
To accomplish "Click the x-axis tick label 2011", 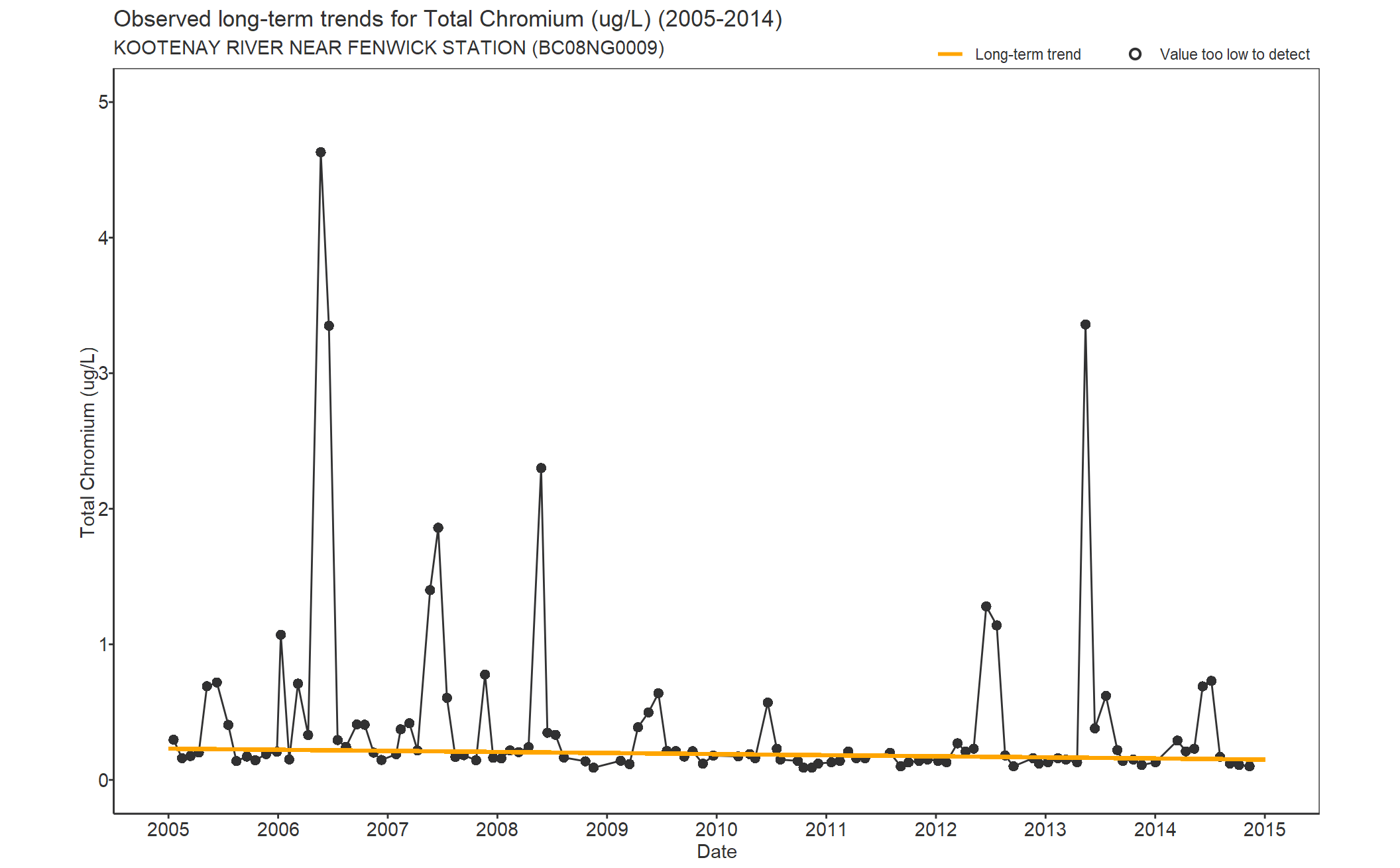I will pyautogui.click(x=826, y=830).
